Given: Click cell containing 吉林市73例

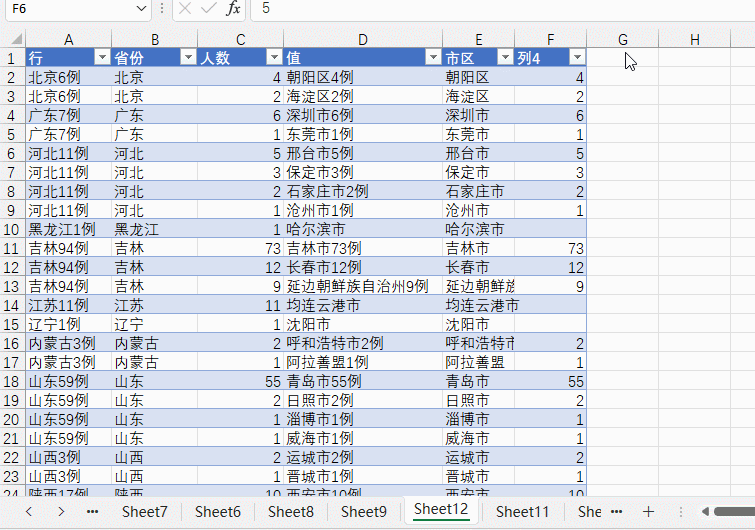Looking at the screenshot, I should 363,248.
